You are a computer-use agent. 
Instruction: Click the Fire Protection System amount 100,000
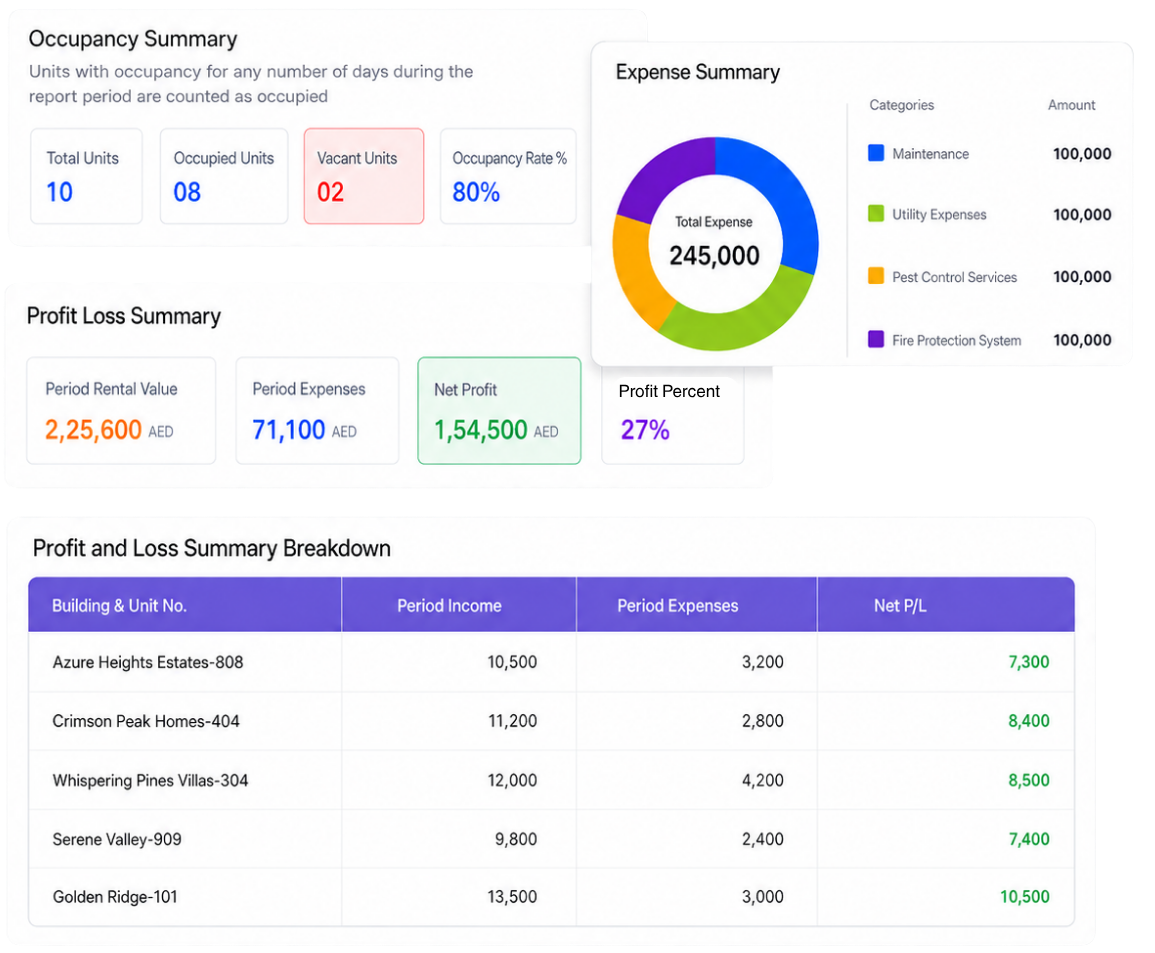coord(1082,340)
